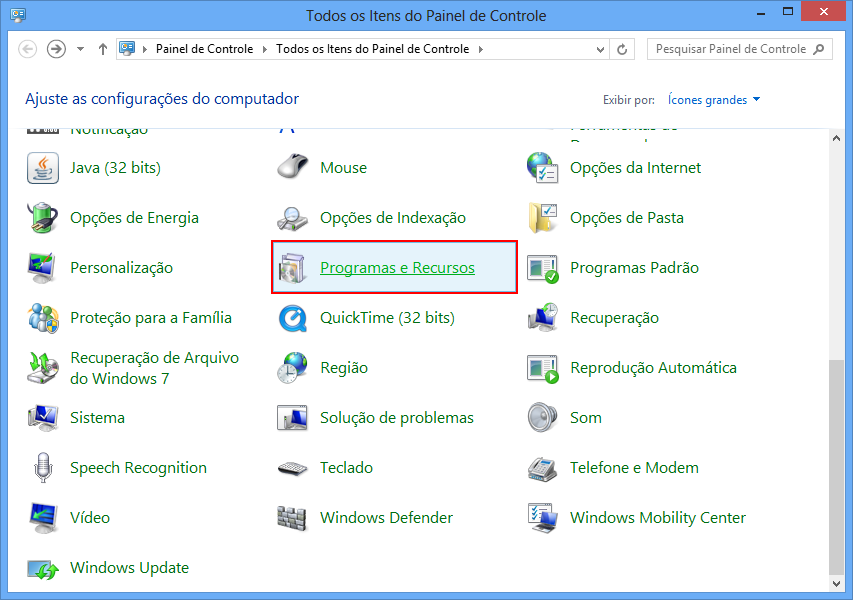Viewport: 853px width, 600px height.
Task: Click the Windows Mobility Center icon
Action: 542,518
